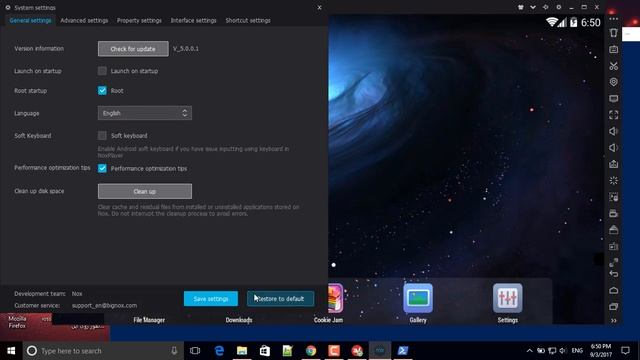Screen dimensions: 640x360
Task: Switch to Advanced settings tab
Action: pos(84,20)
